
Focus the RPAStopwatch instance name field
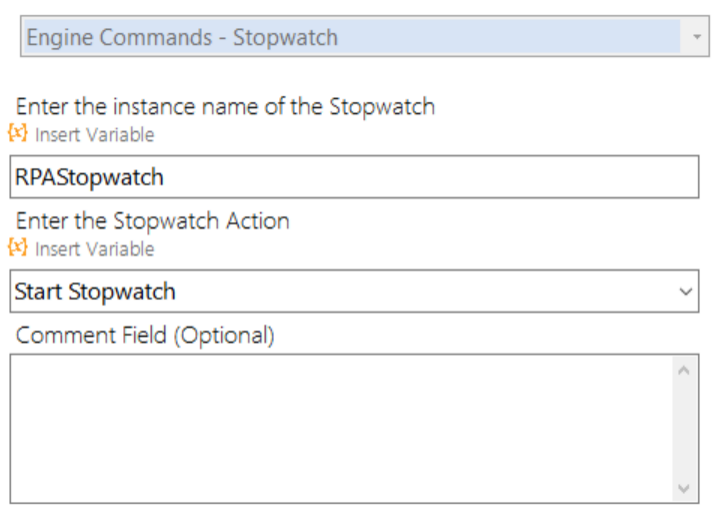354,177
